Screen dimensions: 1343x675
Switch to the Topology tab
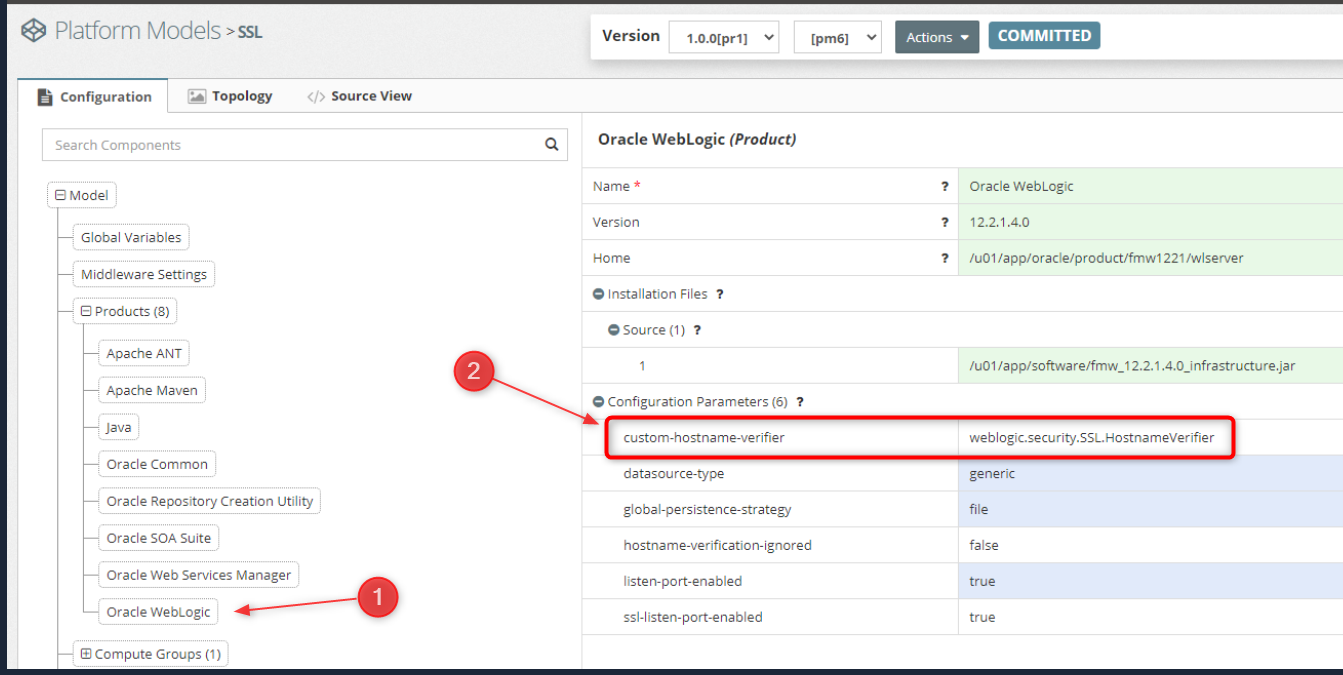[x=230, y=96]
